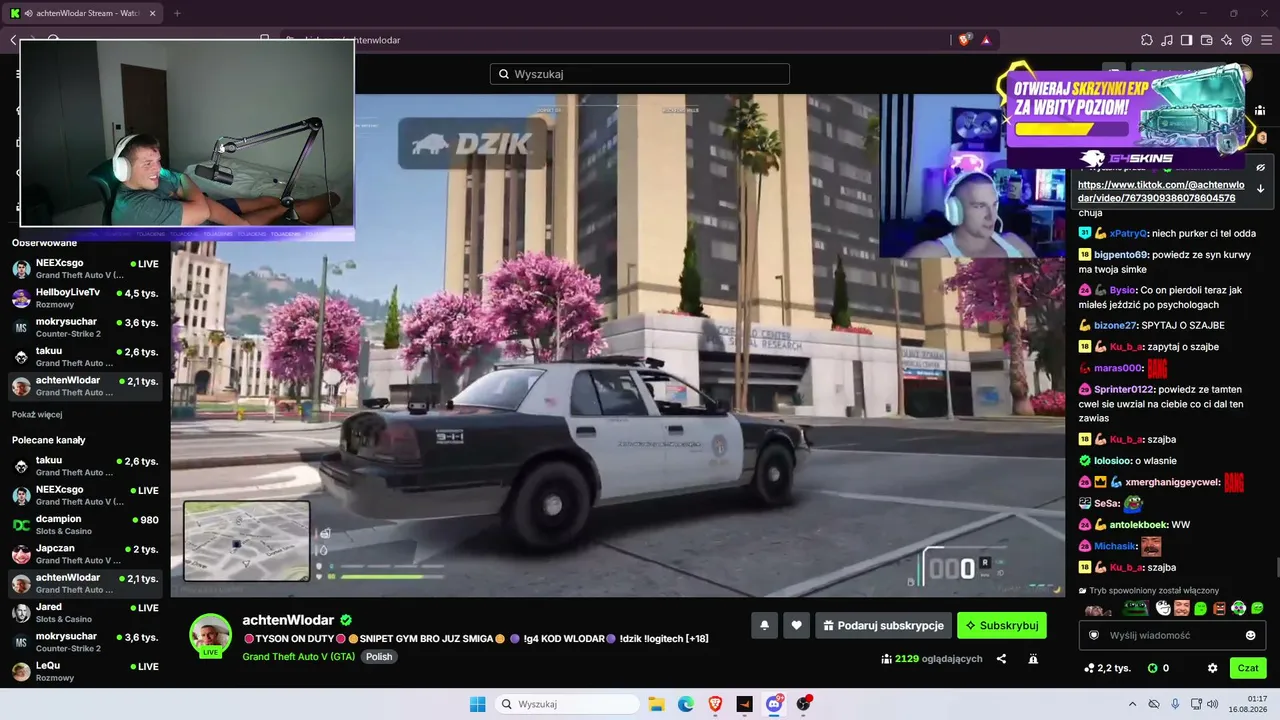Hide the pinned chat message

point(1261,167)
